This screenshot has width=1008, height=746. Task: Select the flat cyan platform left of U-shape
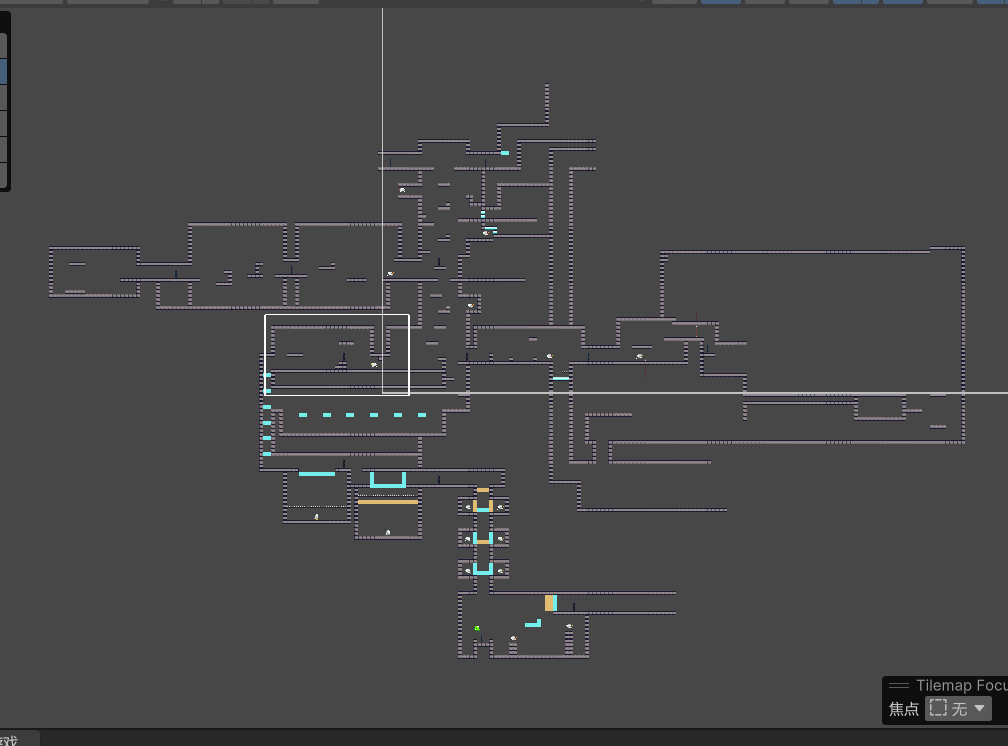click(317, 474)
